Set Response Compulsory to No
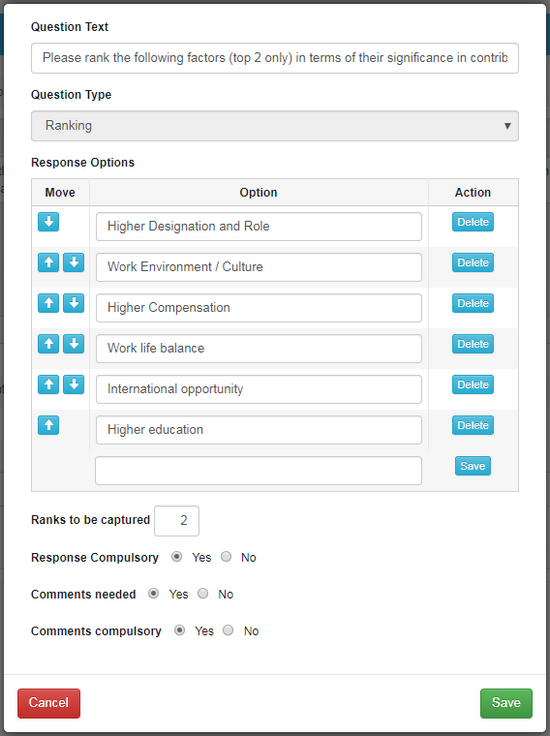The width and height of the screenshot is (550, 736). pos(226,557)
